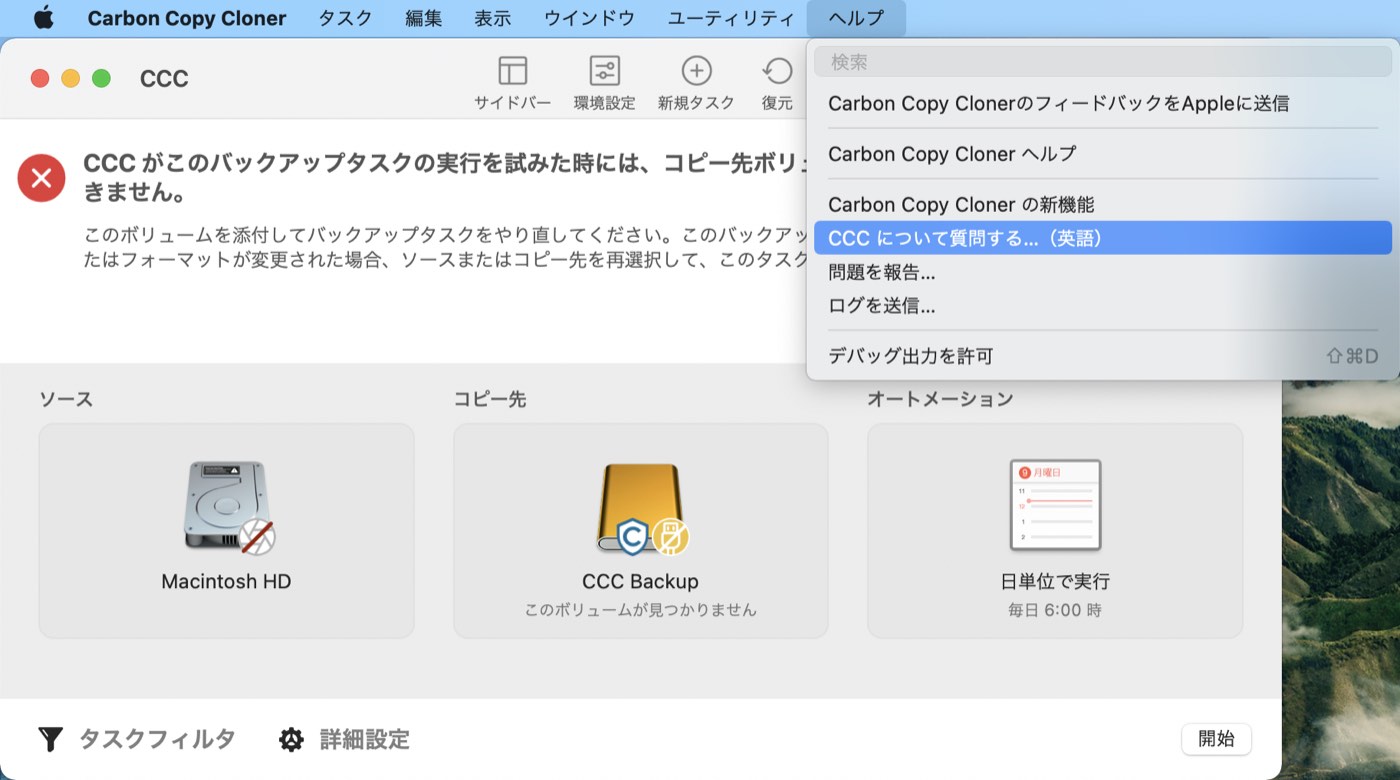1400x780 pixels.
Task: Click the CCC Backup label
Action: tap(640, 581)
